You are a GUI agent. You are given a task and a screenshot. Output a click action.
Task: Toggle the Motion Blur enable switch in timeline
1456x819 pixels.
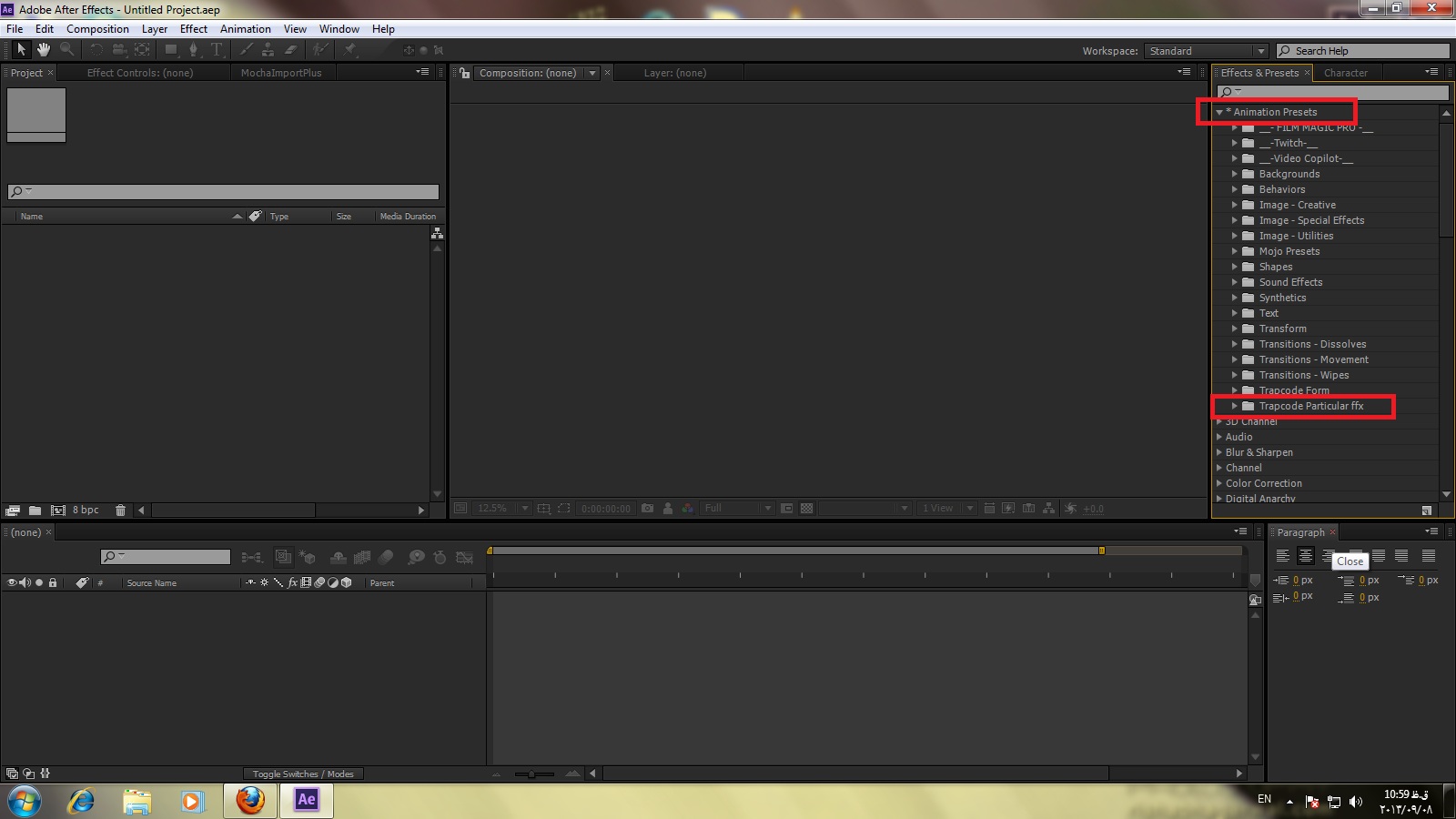(386, 557)
